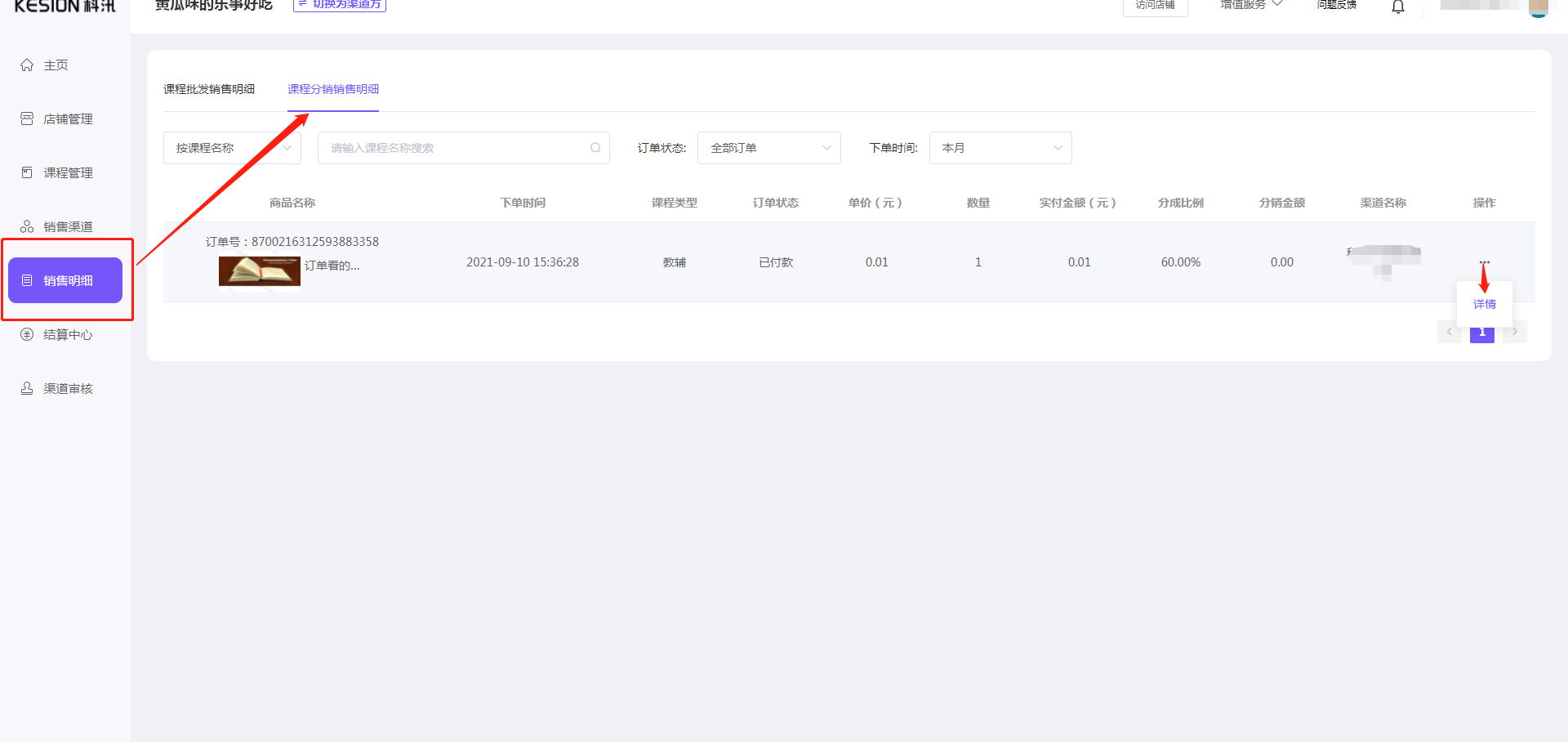
Task: Open the 主页 home sidebar item
Action: pos(56,65)
